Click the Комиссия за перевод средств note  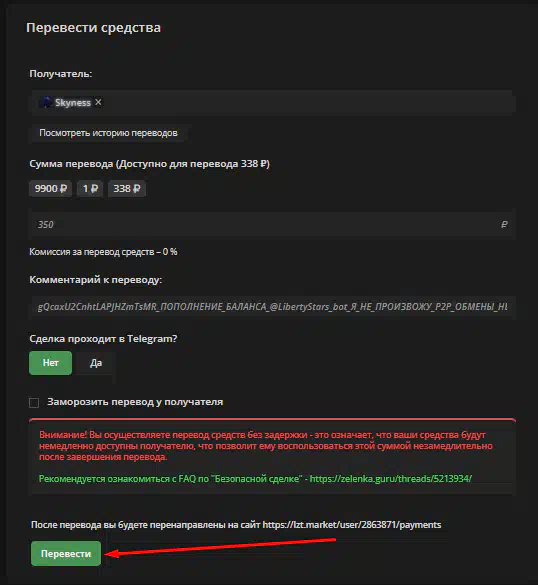[103, 252]
